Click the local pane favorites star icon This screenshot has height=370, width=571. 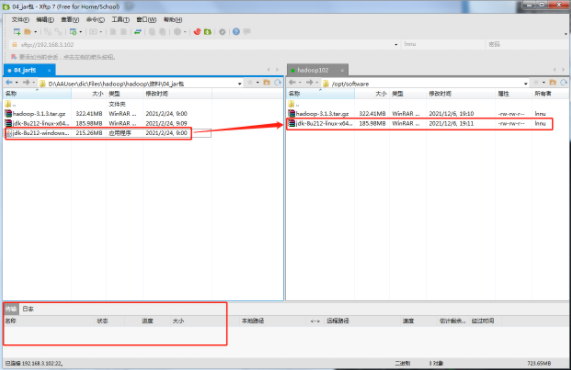pos(250,83)
